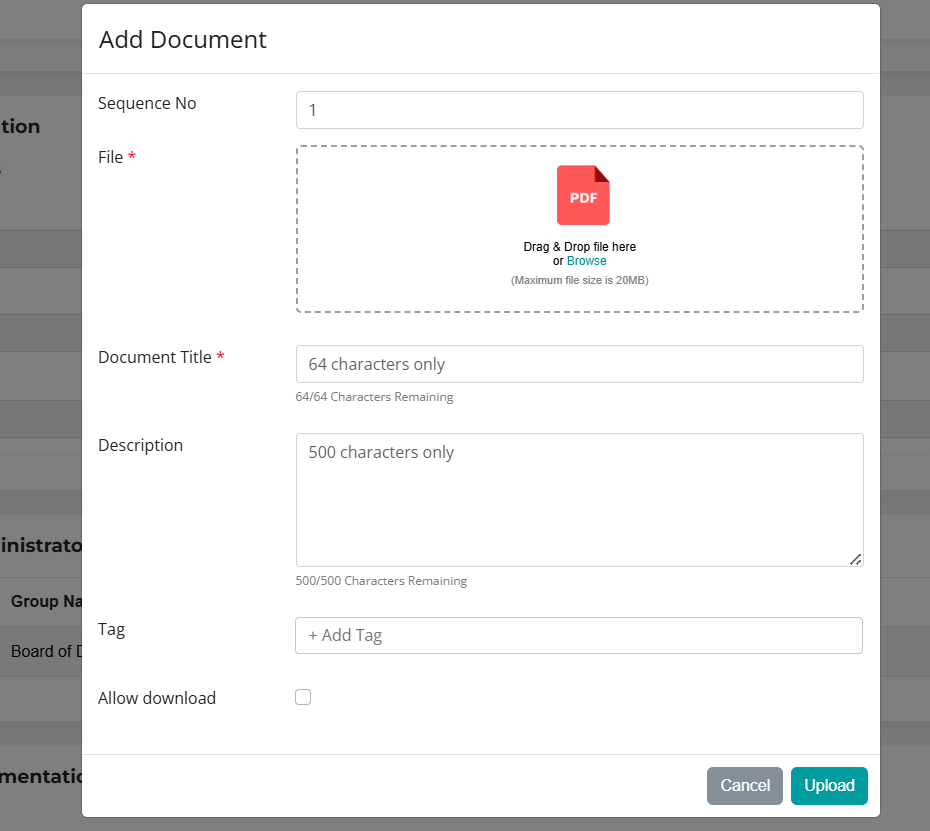Click the Add Tag input field

tap(579, 635)
